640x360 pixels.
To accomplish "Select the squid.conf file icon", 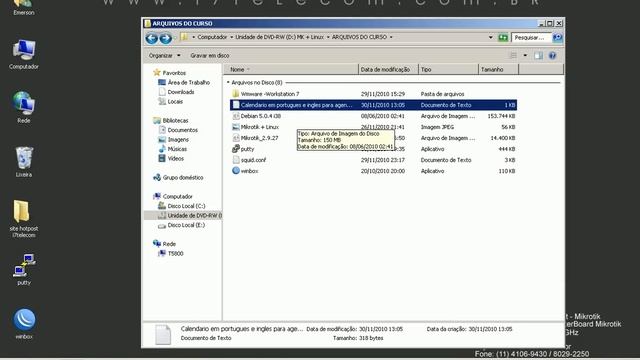I will coord(236,160).
